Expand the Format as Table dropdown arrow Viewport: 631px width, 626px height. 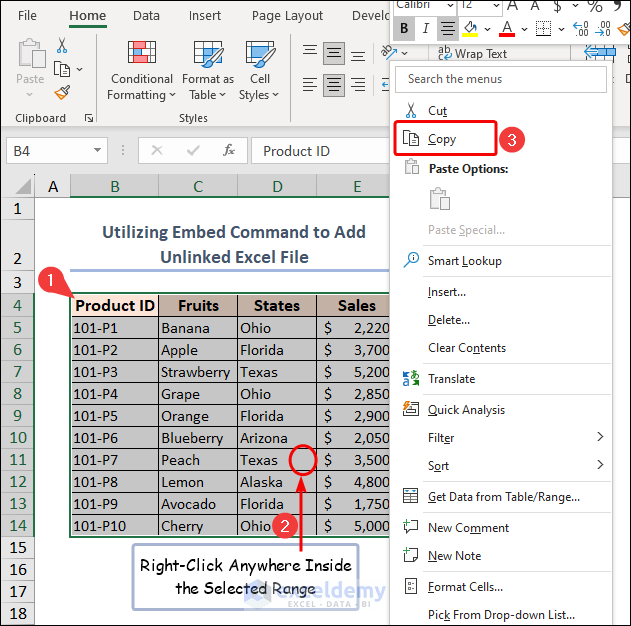click(x=222, y=95)
